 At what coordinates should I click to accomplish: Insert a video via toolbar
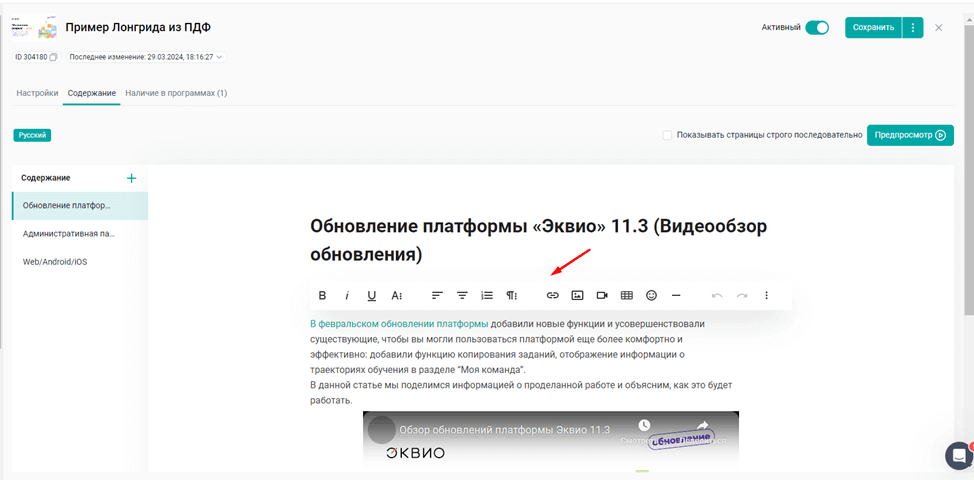point(602,296)
